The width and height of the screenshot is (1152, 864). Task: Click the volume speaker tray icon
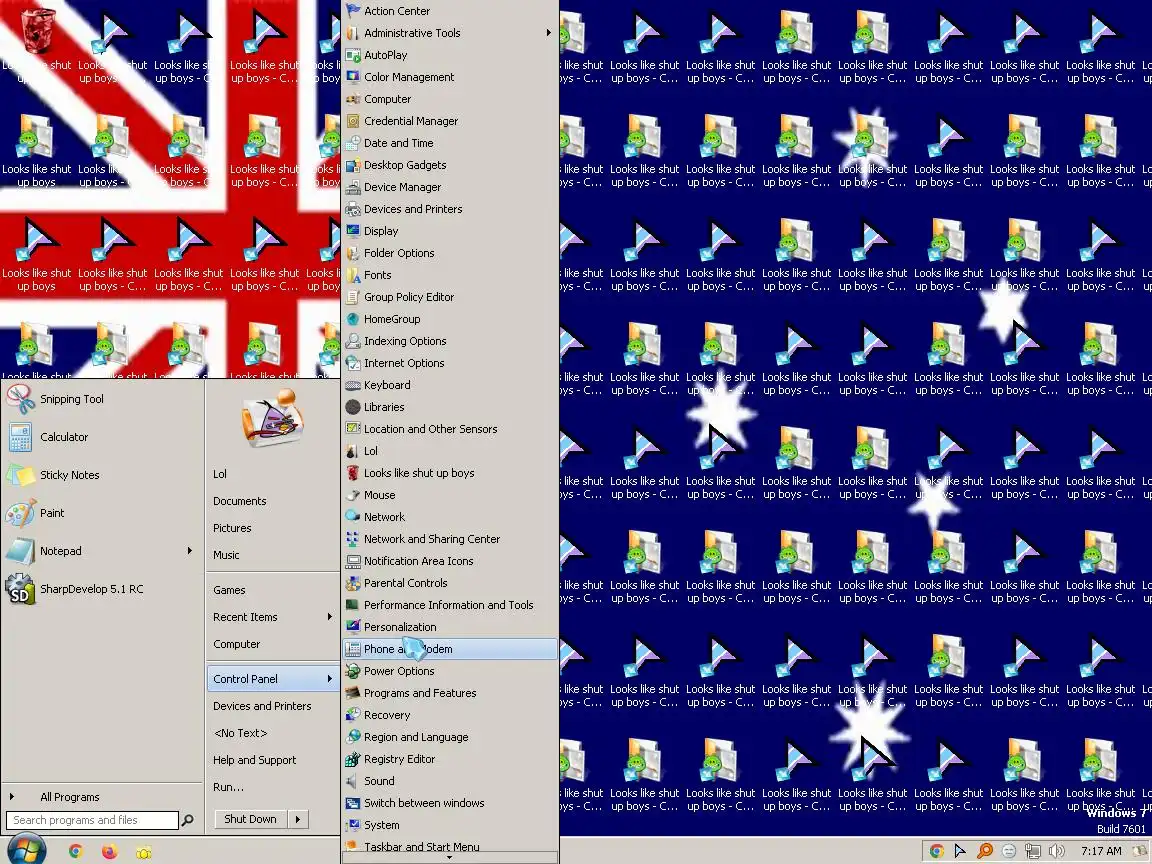coord(1056,851)
